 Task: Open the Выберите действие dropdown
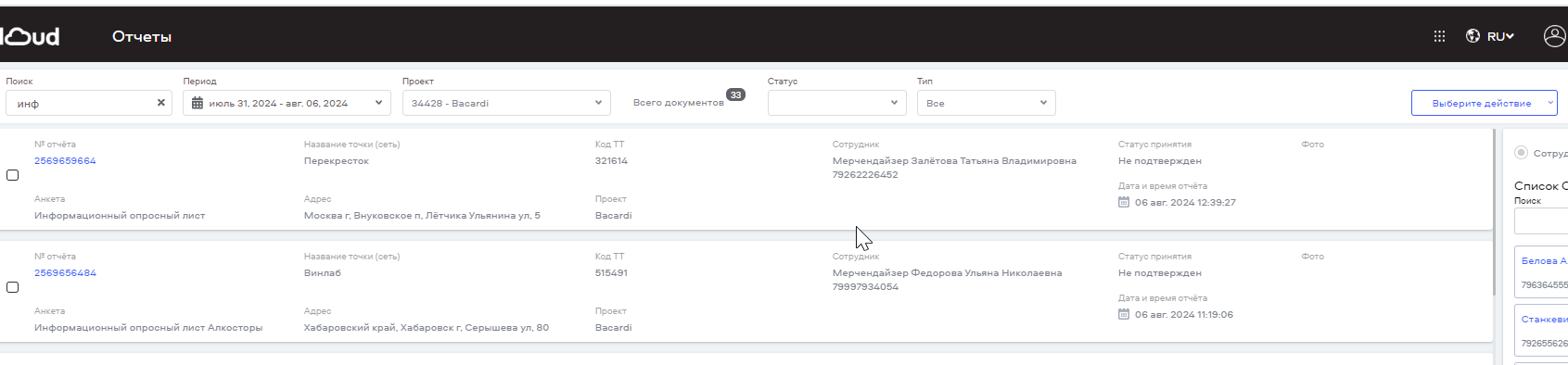pyautogui.click(x=1484, y=103)
